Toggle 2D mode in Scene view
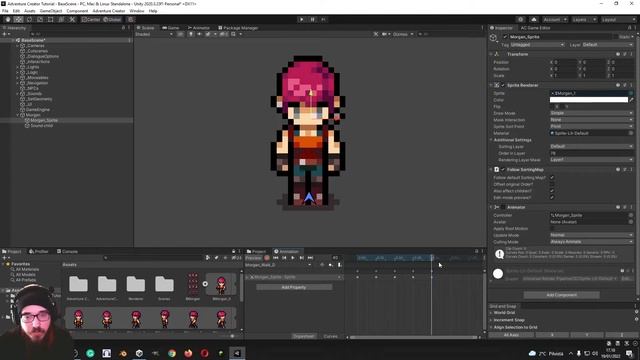Viewport: 640px width, 360px height. 180,34
